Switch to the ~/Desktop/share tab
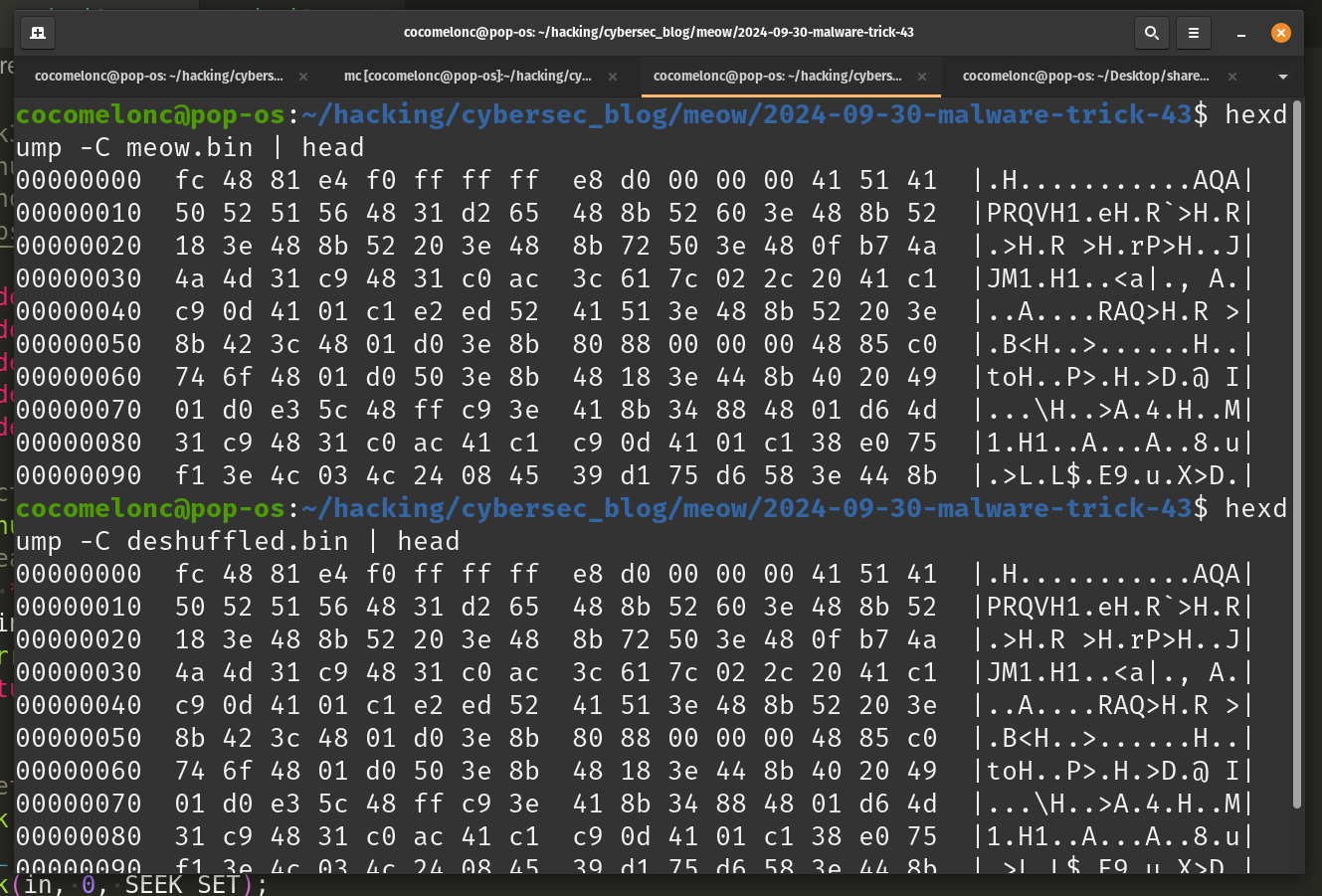 (1086, 76)
